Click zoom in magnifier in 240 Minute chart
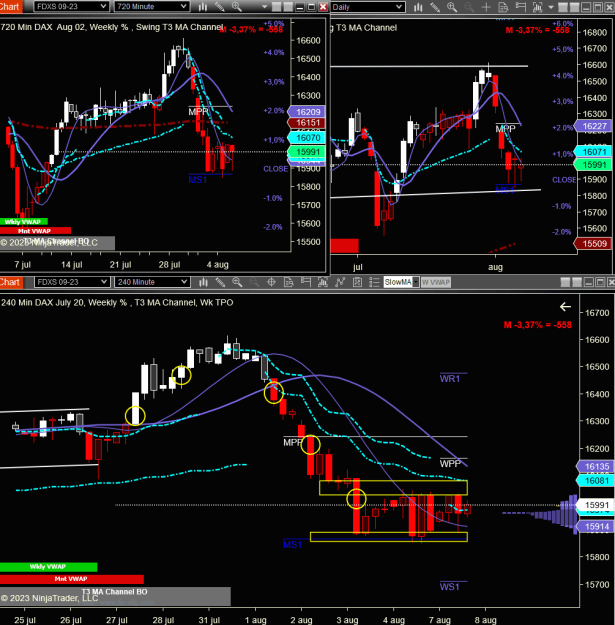The image size is (615, 625). click(x=237, y=282)
